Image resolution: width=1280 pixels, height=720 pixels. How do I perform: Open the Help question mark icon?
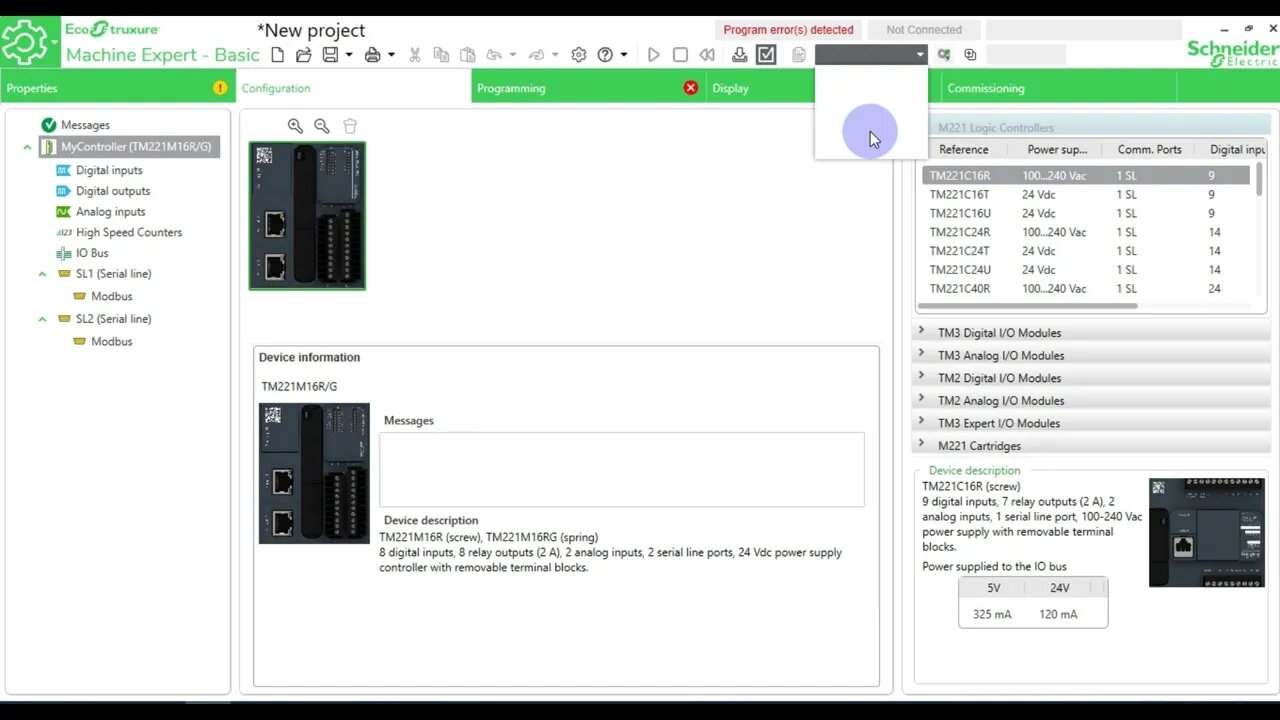point(605,55)
